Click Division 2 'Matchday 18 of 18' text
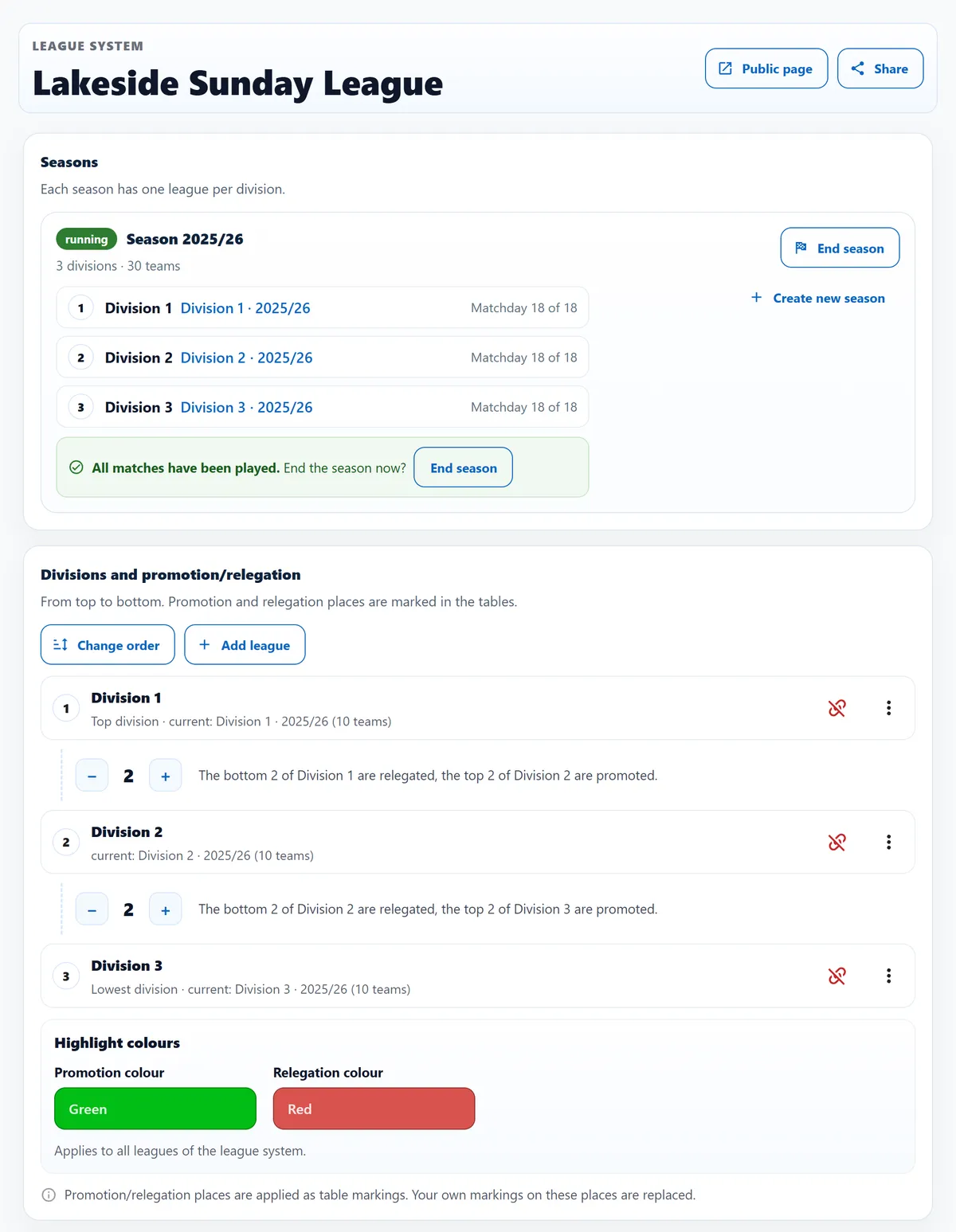 coord(524,358)
